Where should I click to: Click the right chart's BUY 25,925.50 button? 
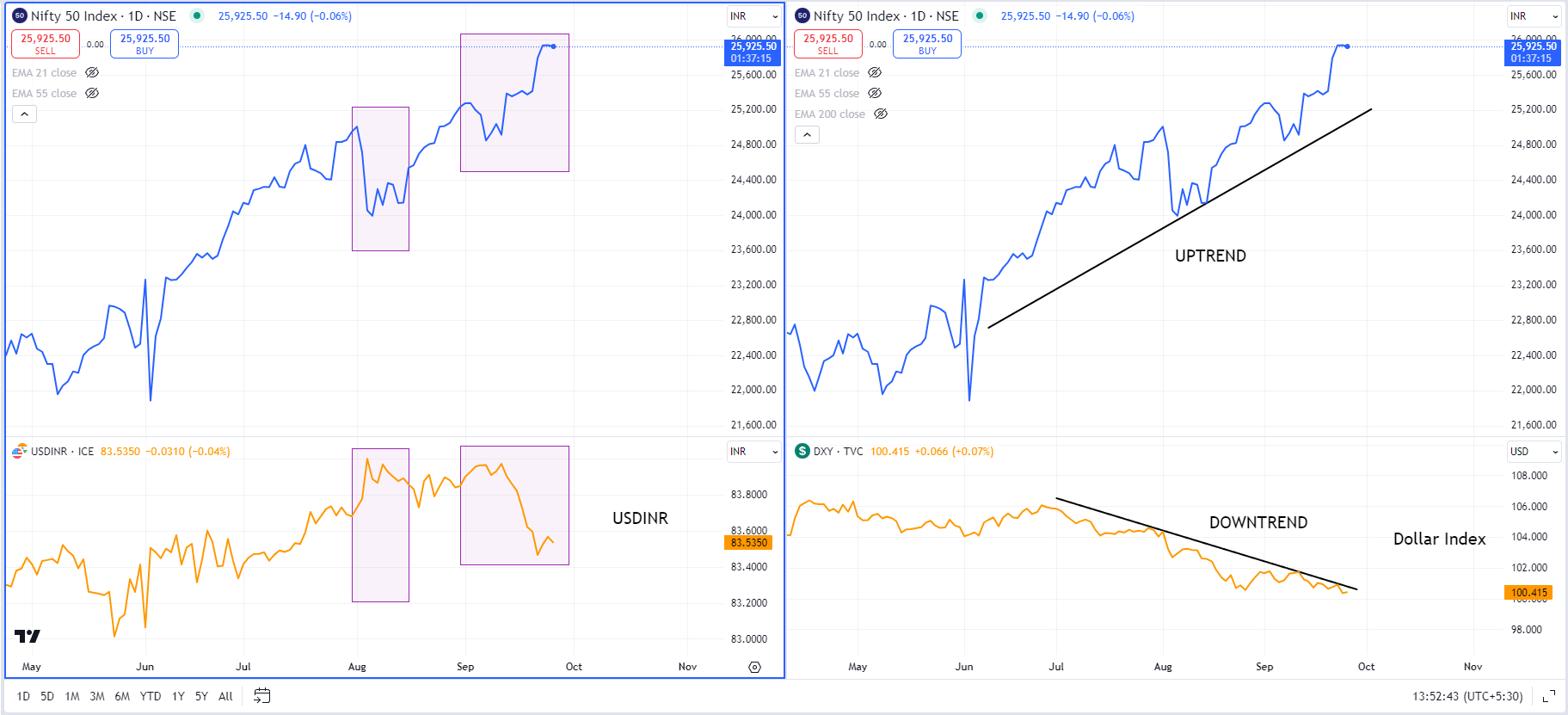point(927,44)
